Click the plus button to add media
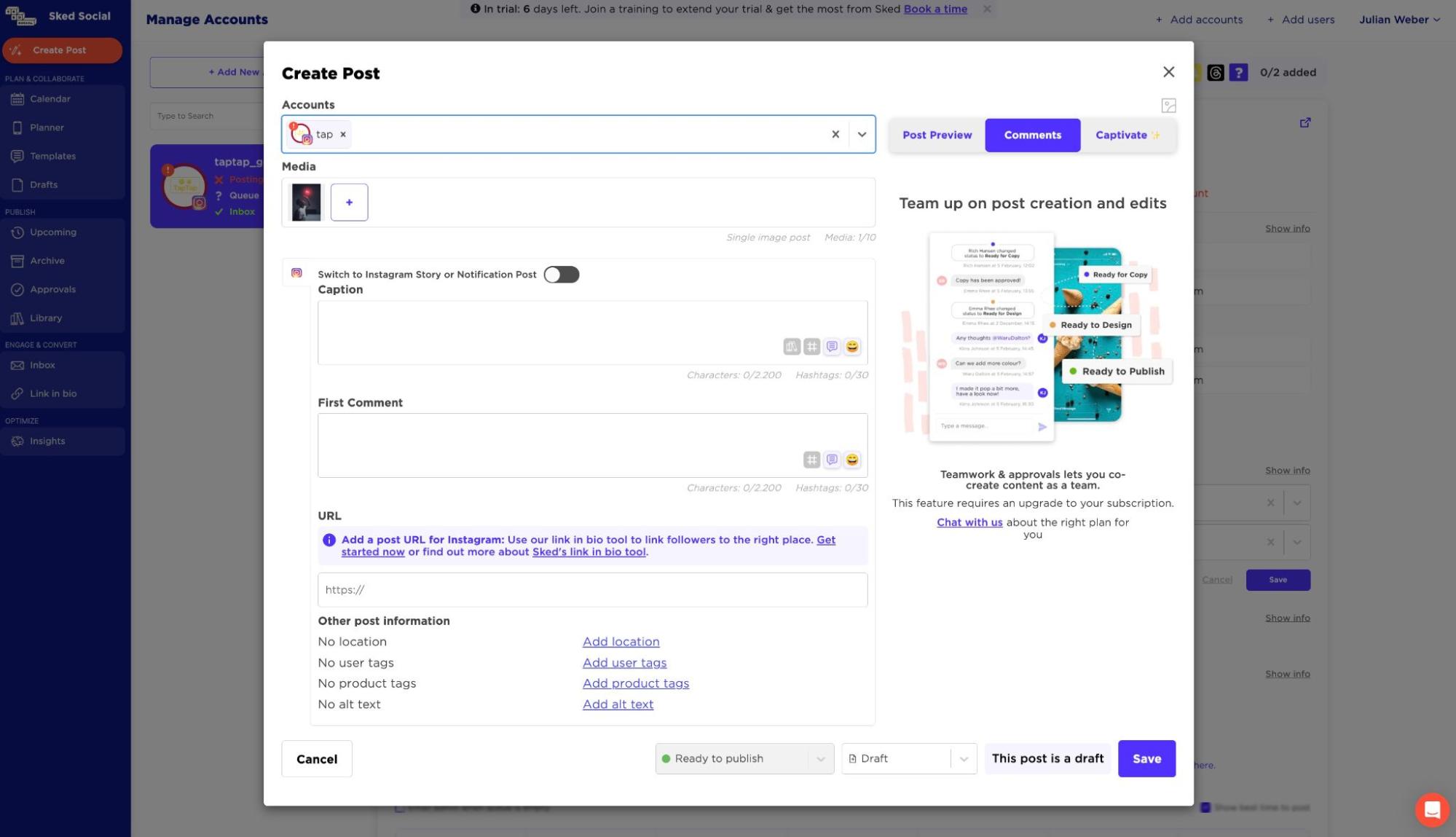This screenshot has height=837, width=1456. point(349,202)
